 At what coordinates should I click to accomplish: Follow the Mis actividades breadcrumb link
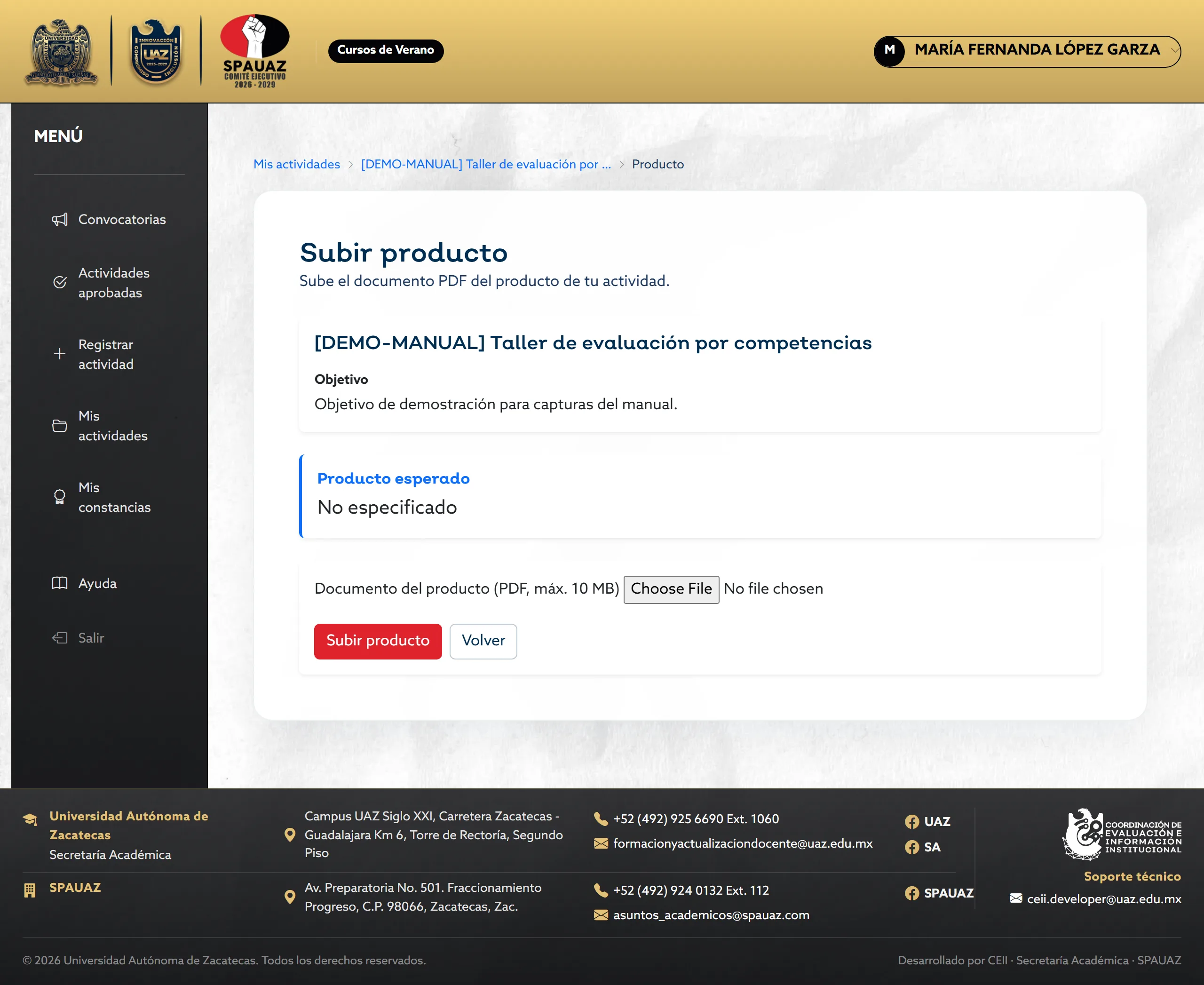pos(297,165)
